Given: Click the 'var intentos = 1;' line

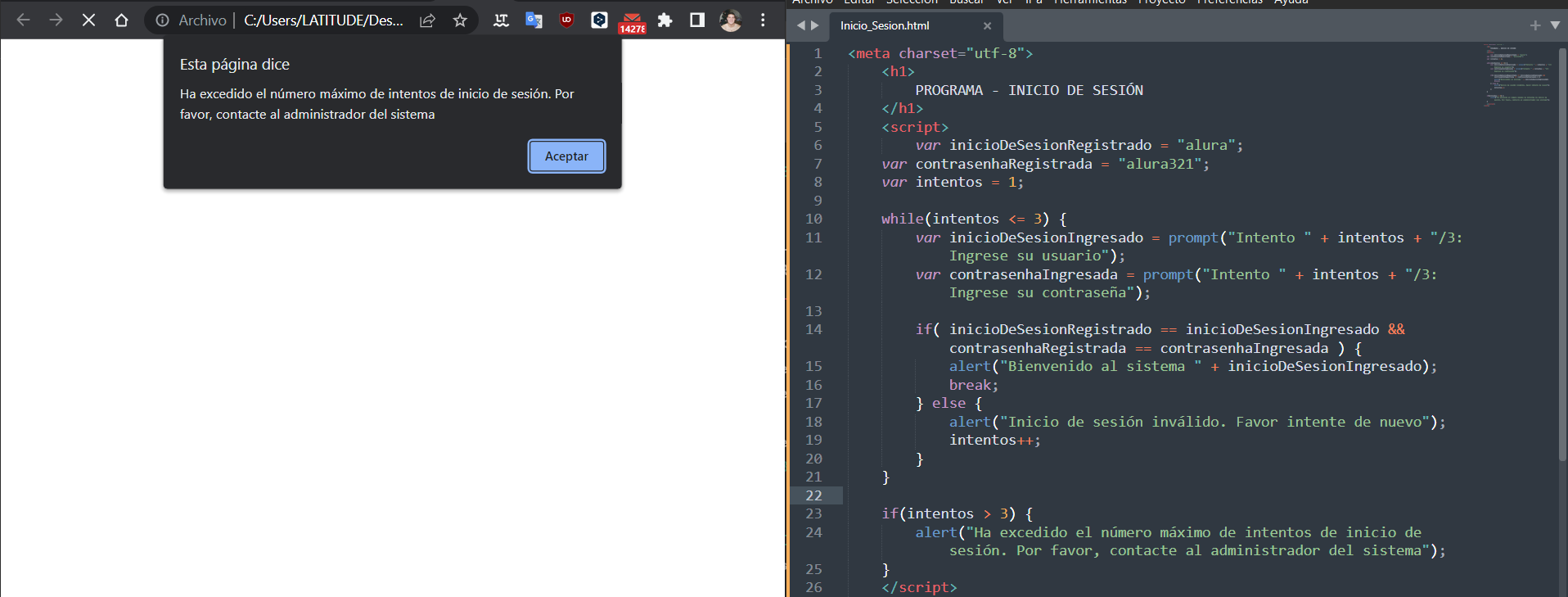Looking at the screenshot, I should coord(953,182).
